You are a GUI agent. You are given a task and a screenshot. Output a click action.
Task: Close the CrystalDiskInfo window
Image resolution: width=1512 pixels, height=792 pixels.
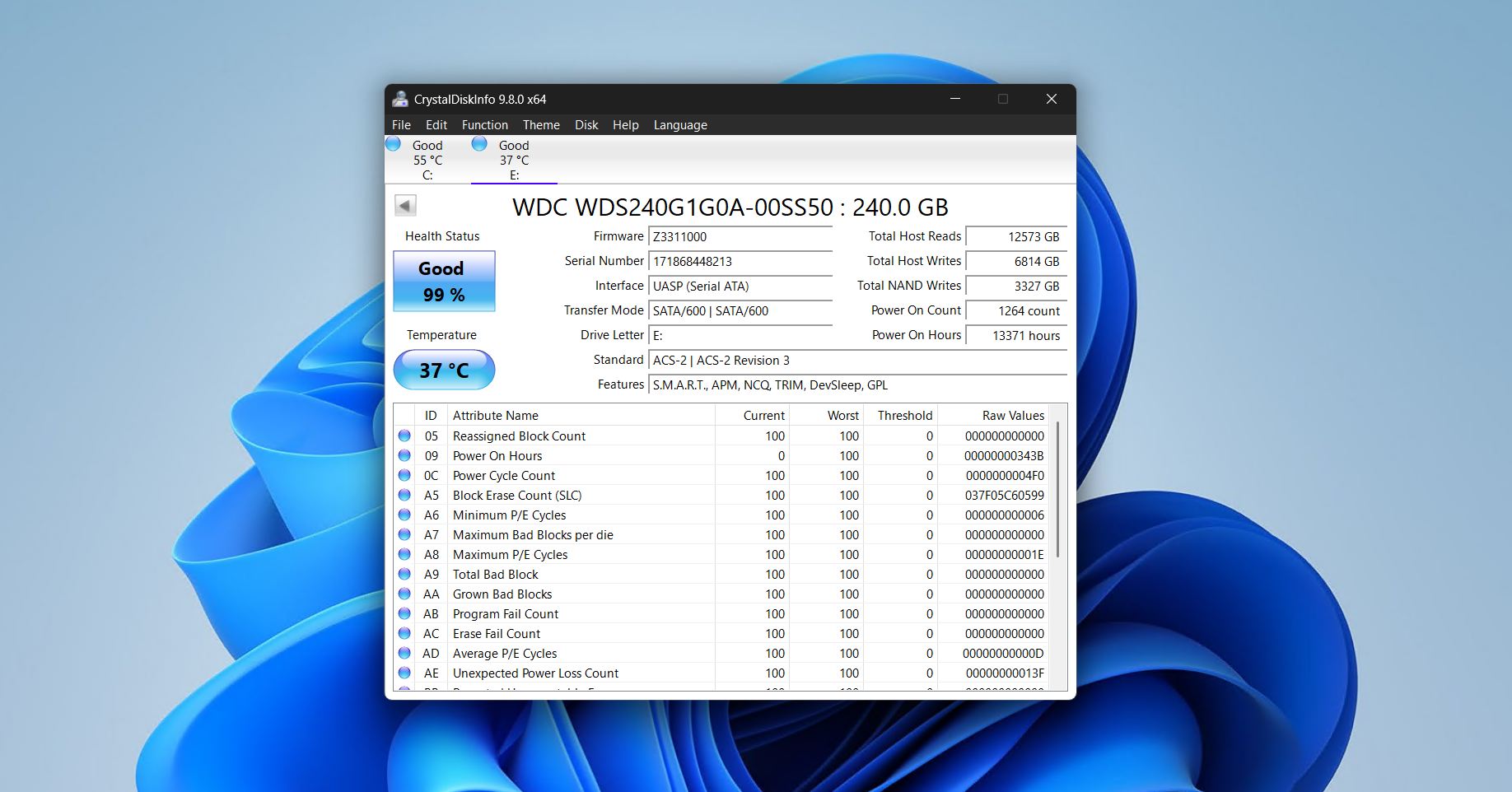(x=1051, y=99)
